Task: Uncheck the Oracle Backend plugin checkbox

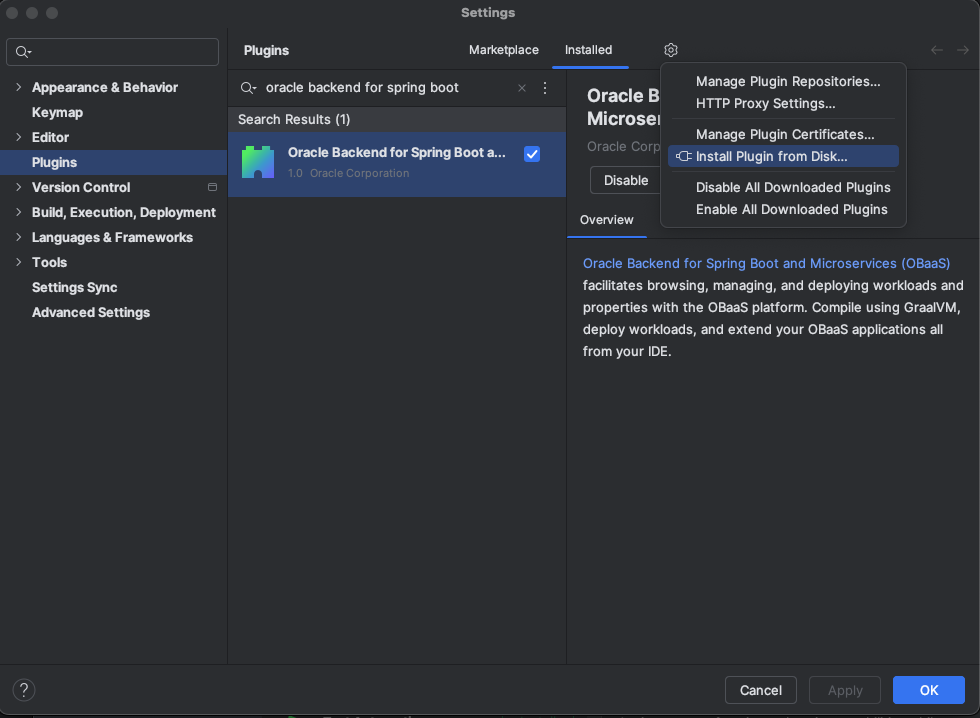Action: click(532, 154)
